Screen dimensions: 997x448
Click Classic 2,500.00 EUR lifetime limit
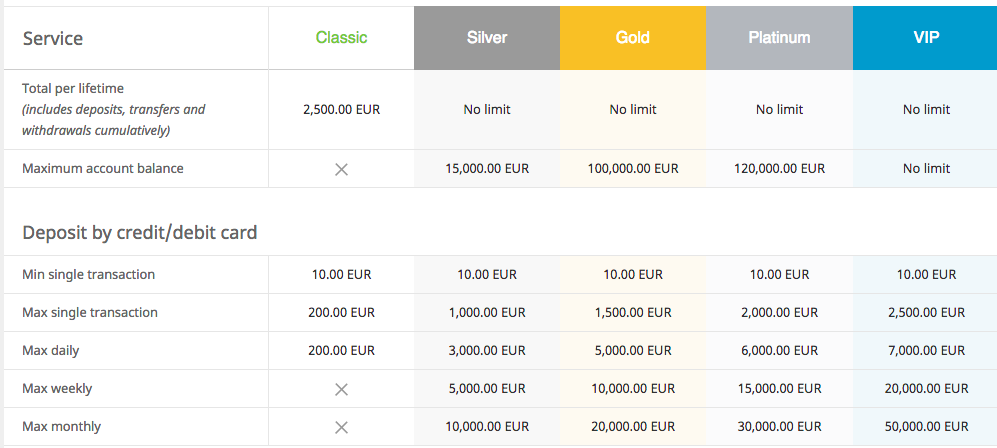pos(341,110)
